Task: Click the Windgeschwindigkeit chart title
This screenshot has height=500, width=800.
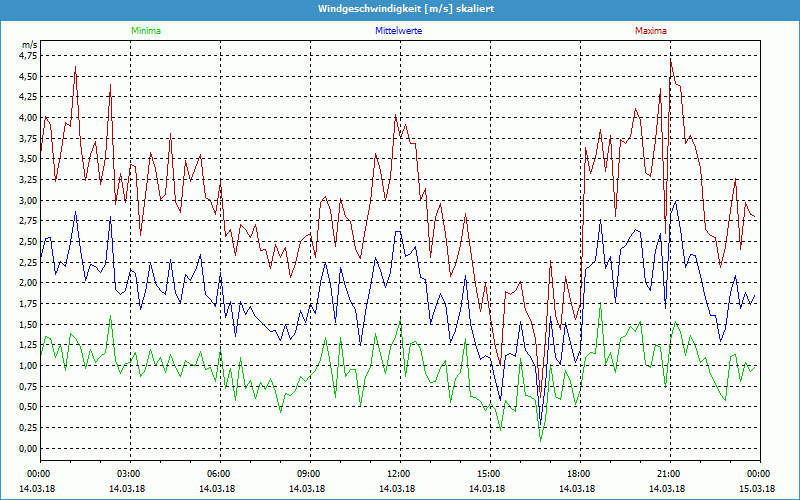Action: 400,9
